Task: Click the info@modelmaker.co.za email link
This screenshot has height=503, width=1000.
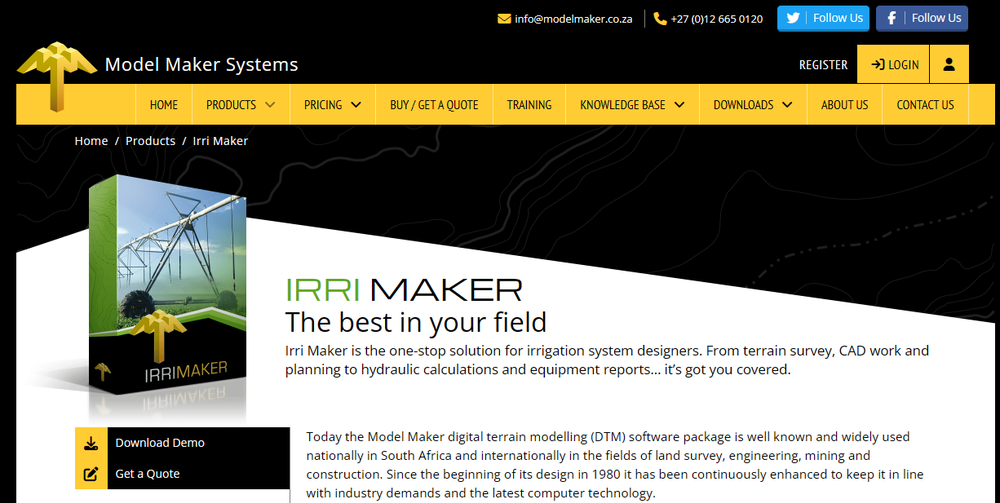Action: 573,18
